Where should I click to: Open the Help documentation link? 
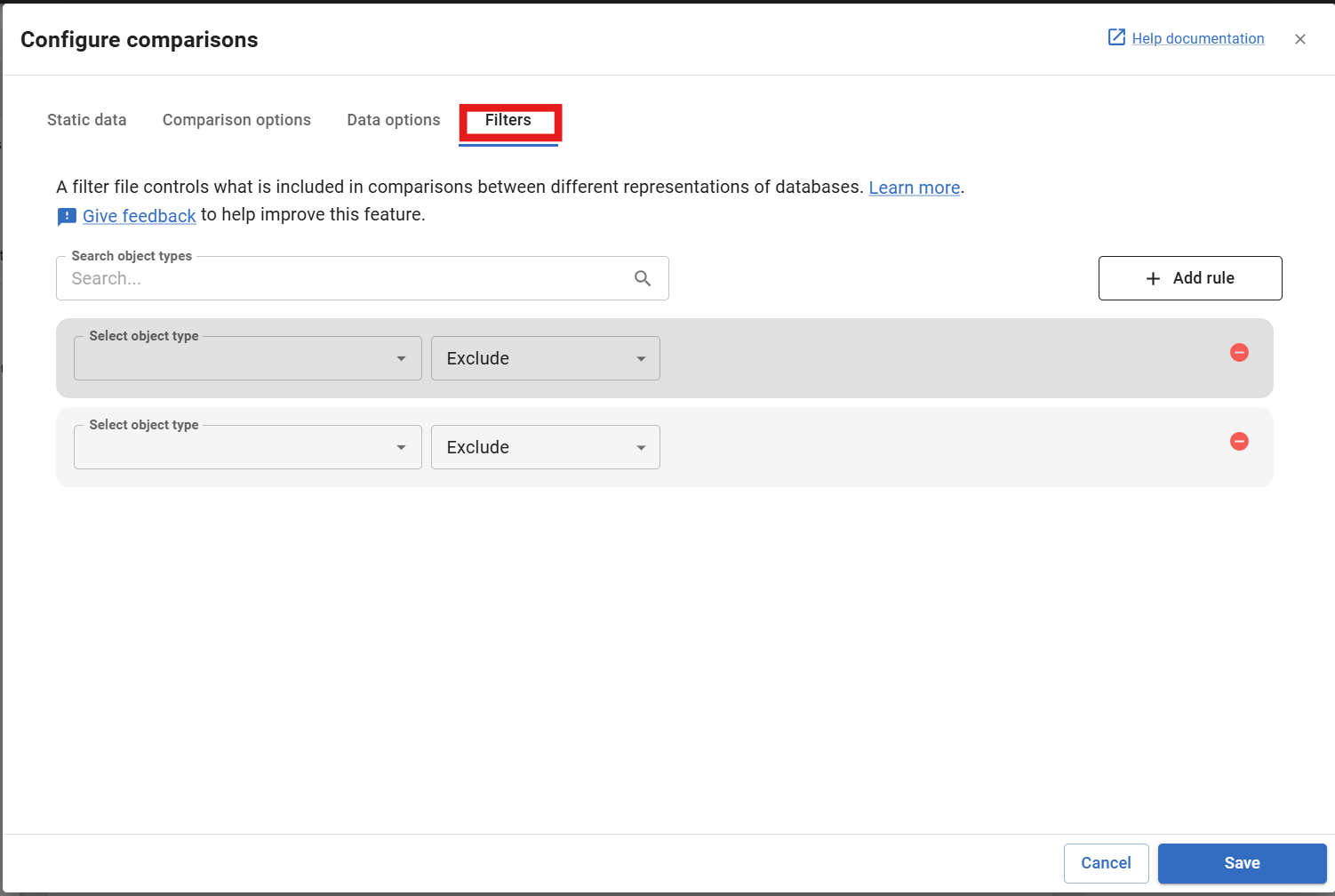click(x=1196, y=38)
